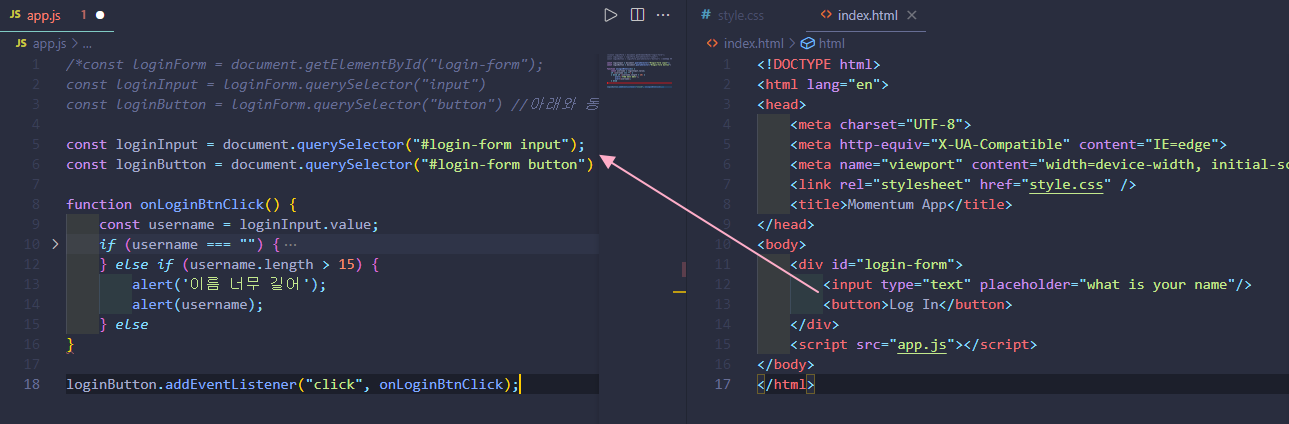Click the alert(username); statement
This screenshot has height=424, width=1289.
pyautogui.click(x=198, y=304)
